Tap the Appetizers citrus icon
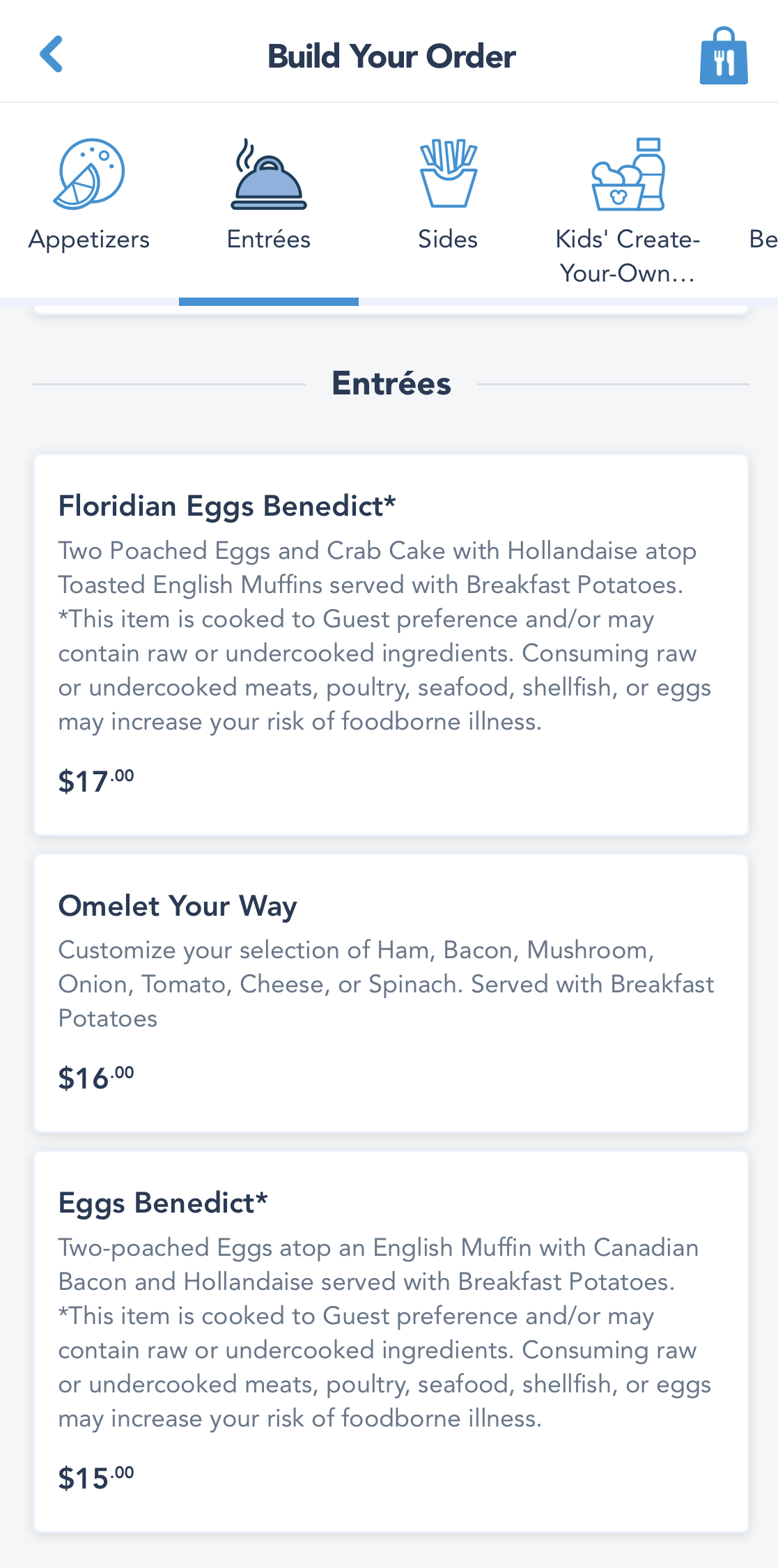Image resolution: width=778 pixels, height=1568 pixels. coord(89,174)
